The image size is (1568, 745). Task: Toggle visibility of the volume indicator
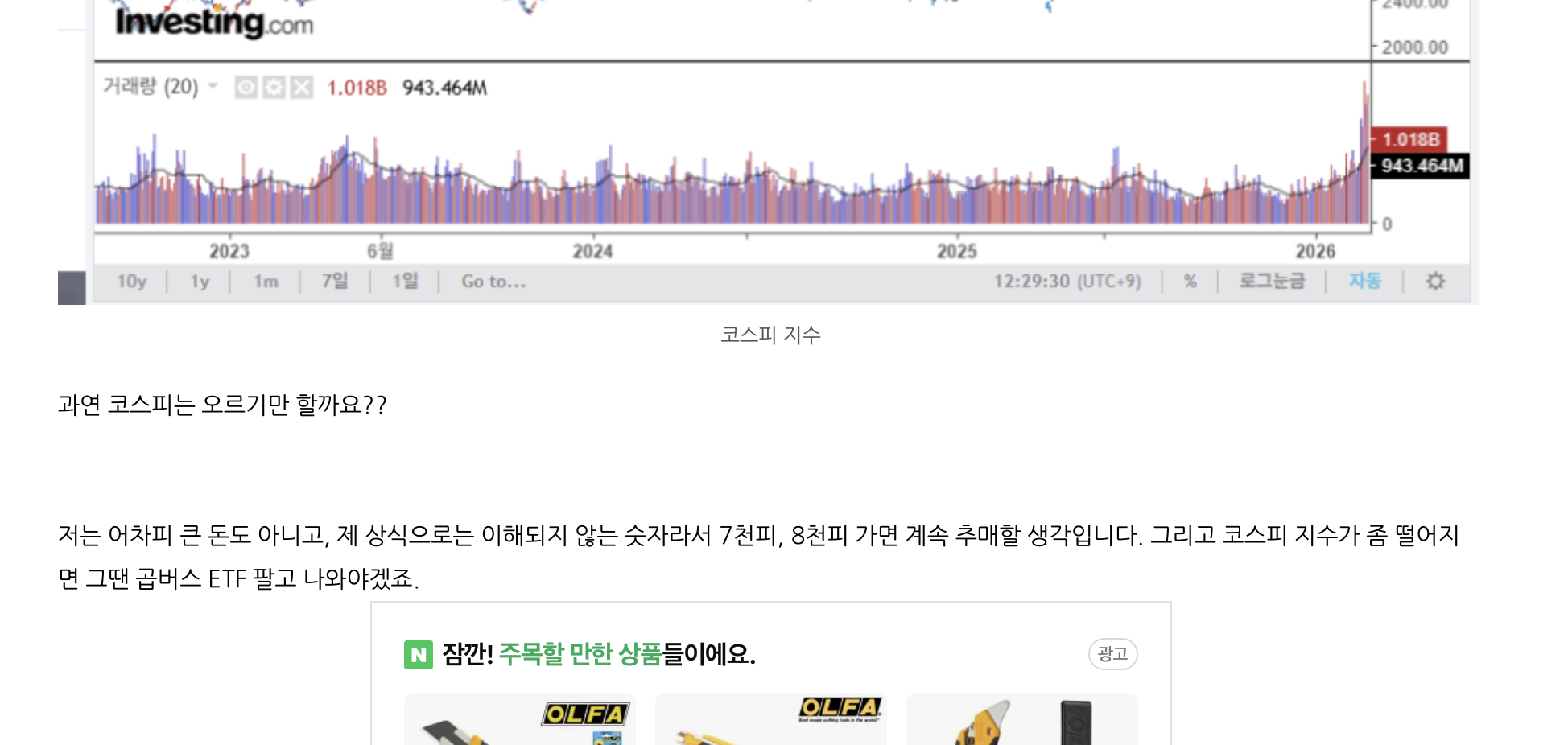[246, 88]
